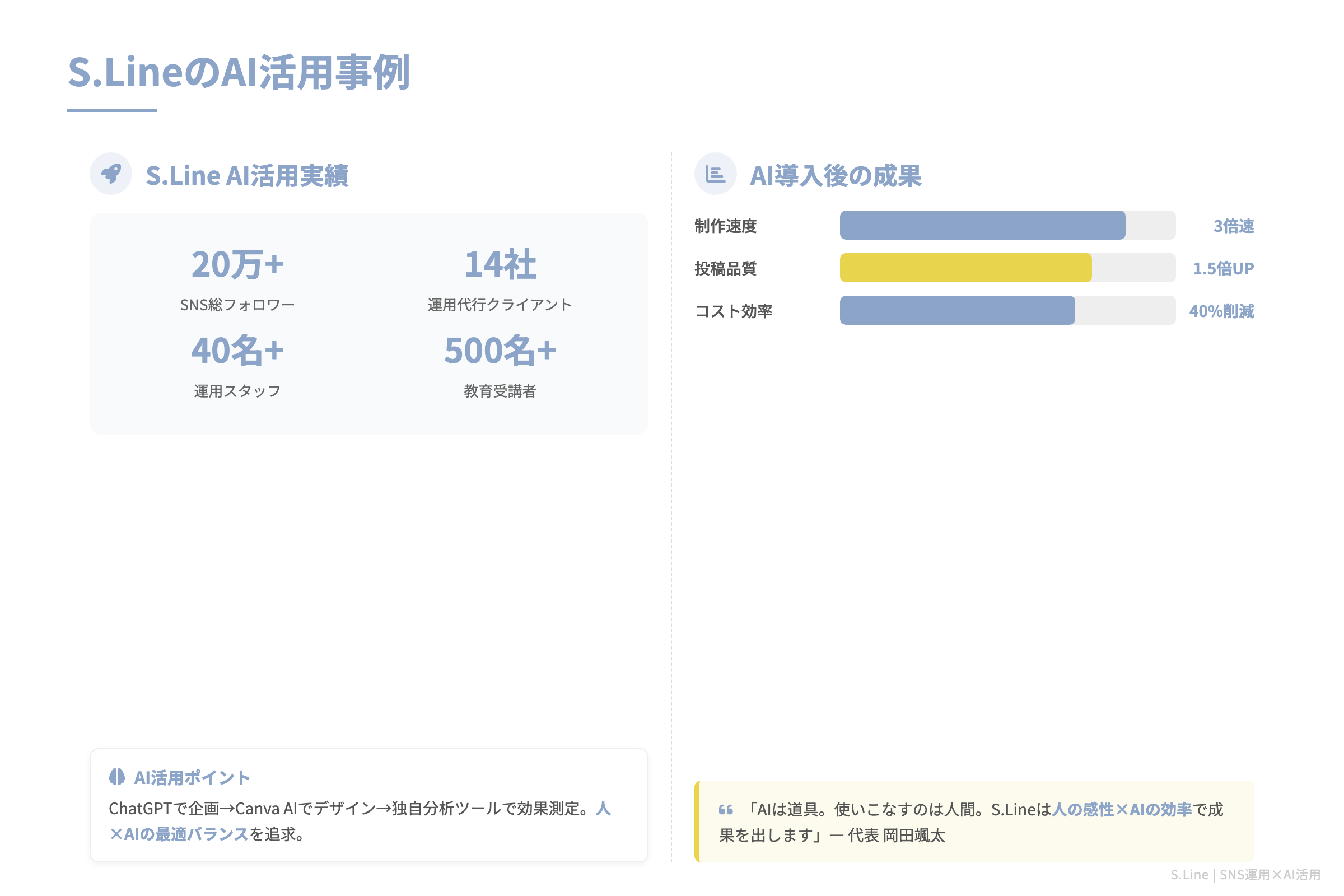The image size is (1344, 896).
Task: Expand the S.Line AI活用実績 section
Action: click(248, 175)
